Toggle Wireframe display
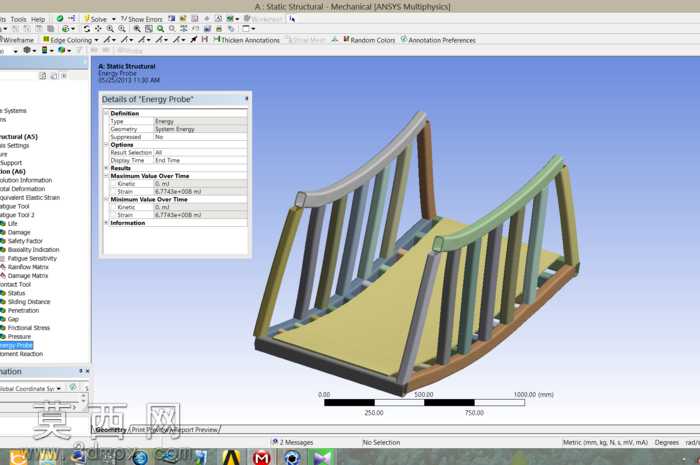This screenshot has height=465, width=700. [17, 40]
